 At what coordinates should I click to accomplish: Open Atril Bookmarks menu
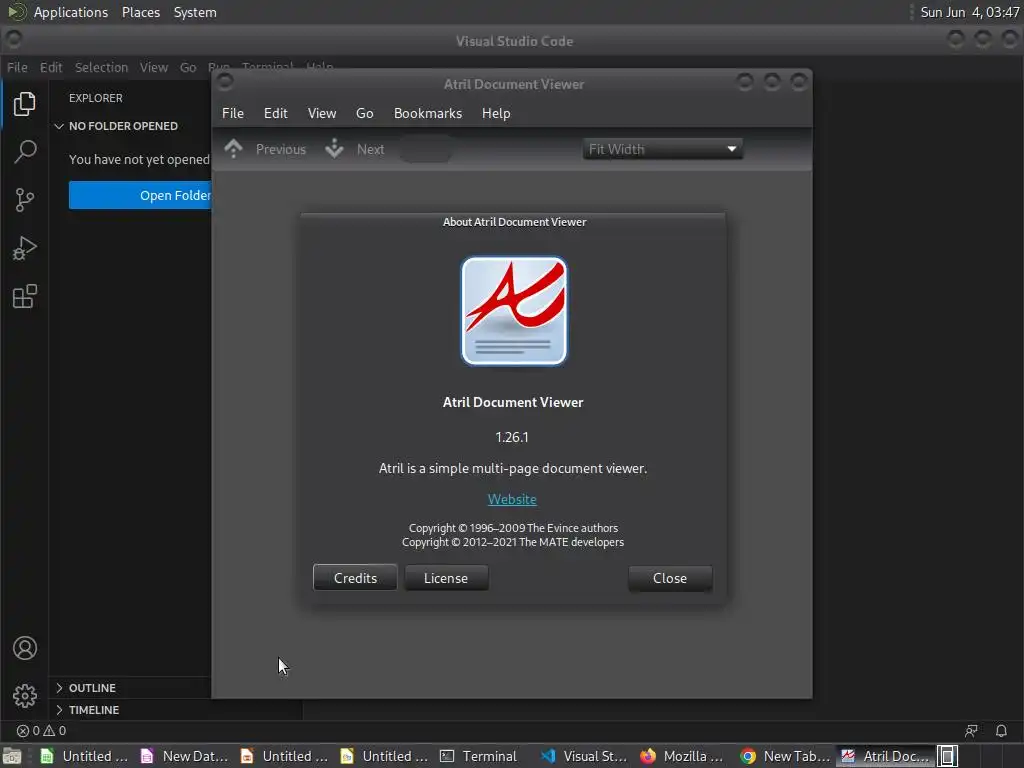click(428, 113)
